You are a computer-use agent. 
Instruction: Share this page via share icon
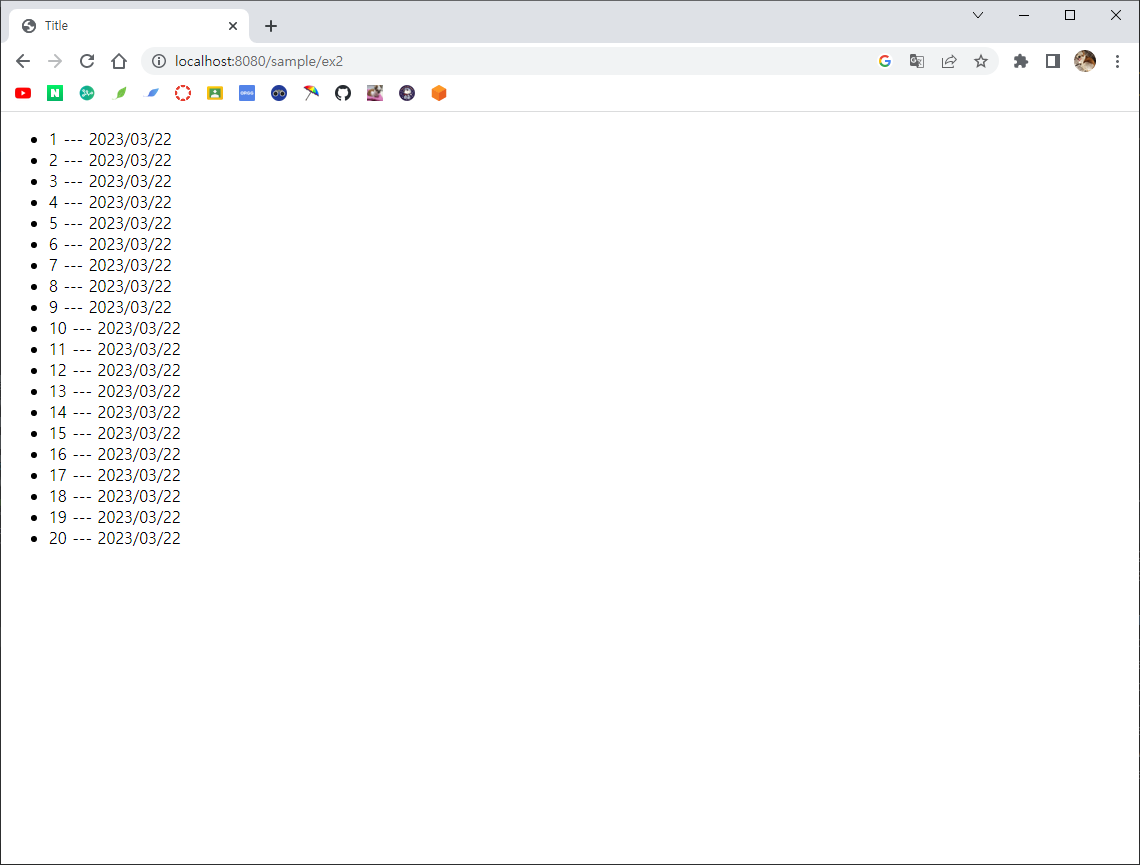click(949, 61)
